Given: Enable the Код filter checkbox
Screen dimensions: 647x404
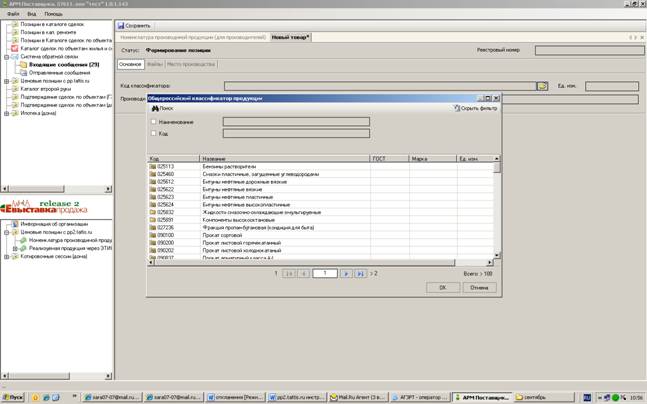Looking at the screenshot, I should point(153,133).
